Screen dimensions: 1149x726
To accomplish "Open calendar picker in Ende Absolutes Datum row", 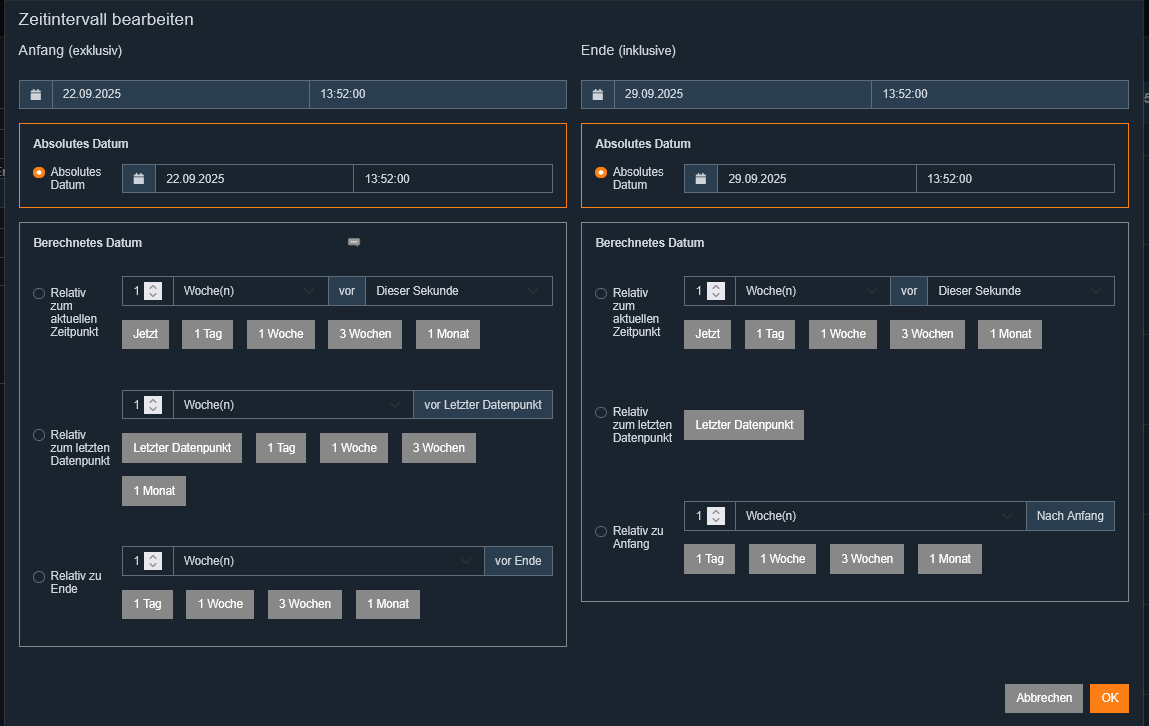I will point(701,179).
